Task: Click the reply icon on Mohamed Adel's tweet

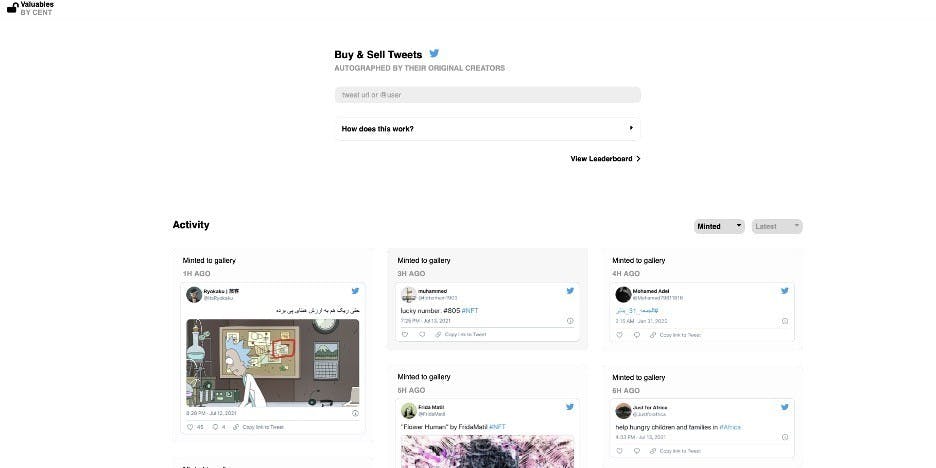Action: 636,335
